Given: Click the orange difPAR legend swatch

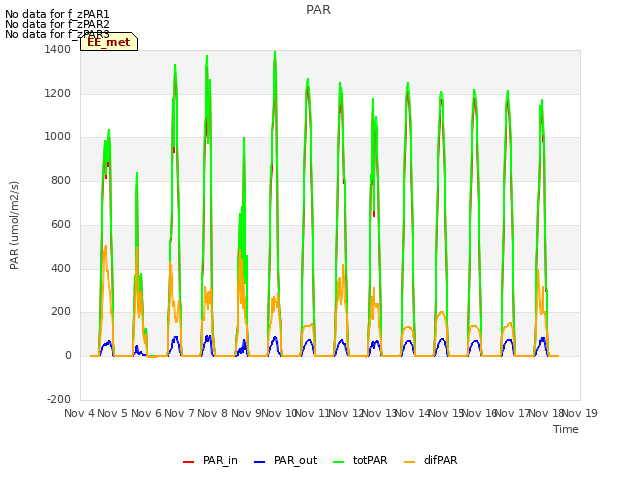Looking at the screenshot, I should [x=409, y=462].
